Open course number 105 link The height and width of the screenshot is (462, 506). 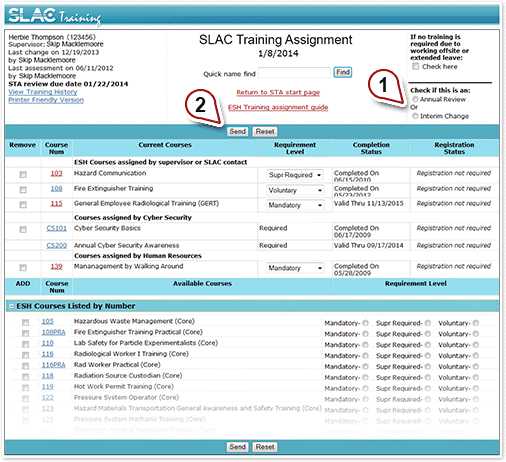(48, 321)
